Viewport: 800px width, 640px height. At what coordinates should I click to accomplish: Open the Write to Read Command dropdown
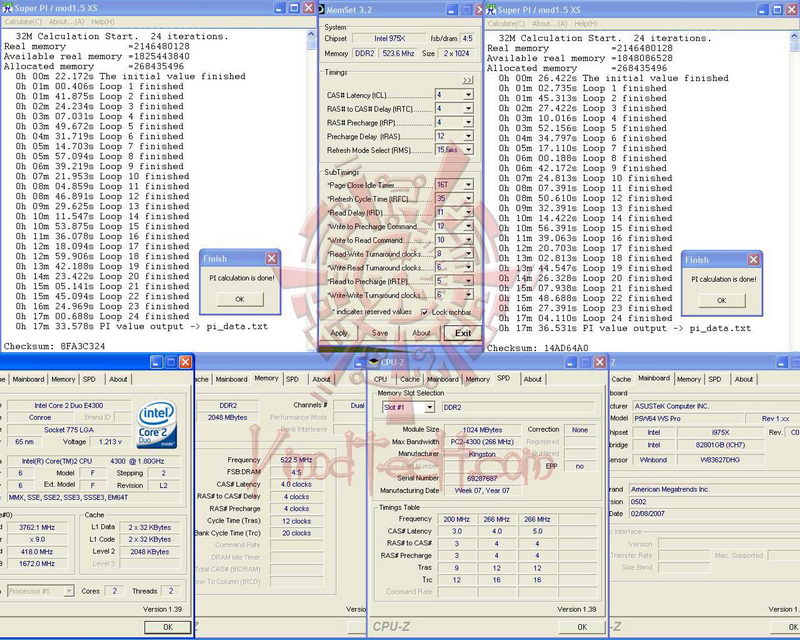468,240
